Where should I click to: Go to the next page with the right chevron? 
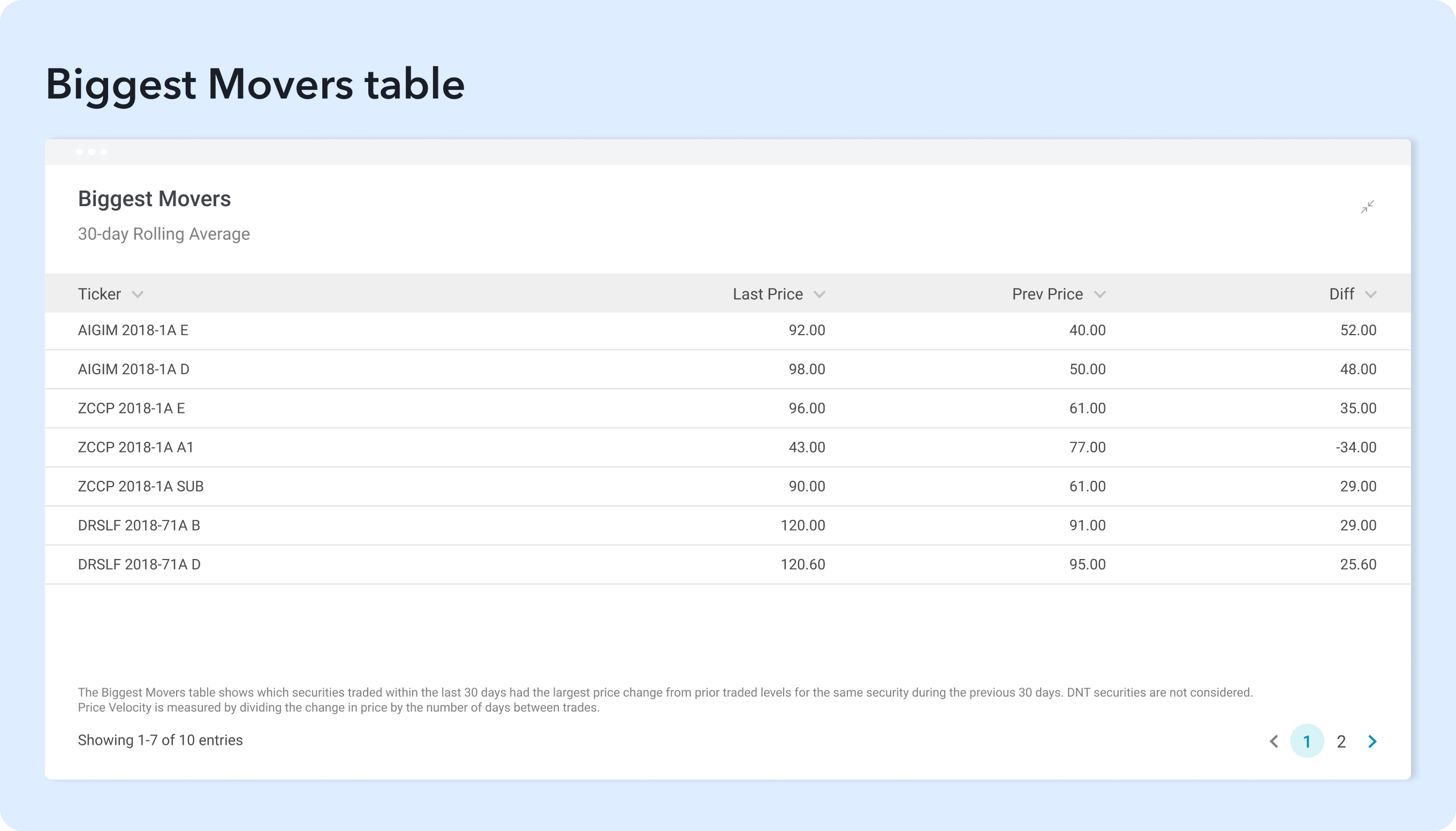click(1372, 741)
